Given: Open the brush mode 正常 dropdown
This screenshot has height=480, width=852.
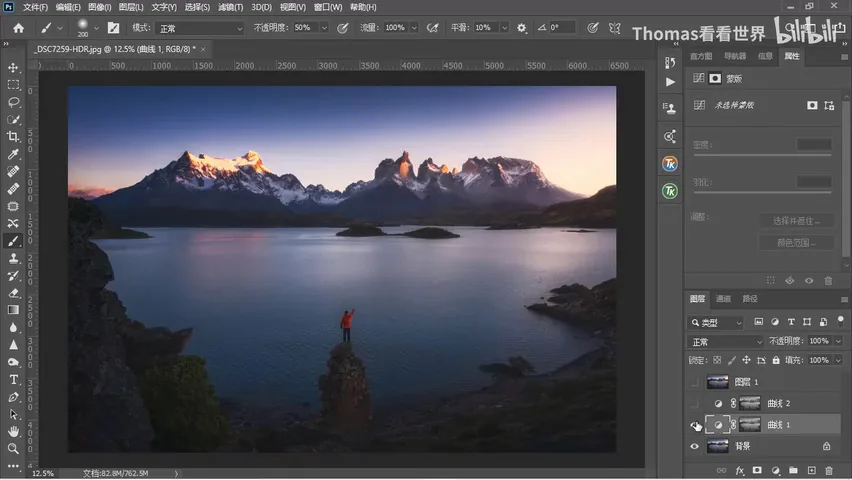Looking at the screenshot, I should pyautogui.click(x=199, y=28).
